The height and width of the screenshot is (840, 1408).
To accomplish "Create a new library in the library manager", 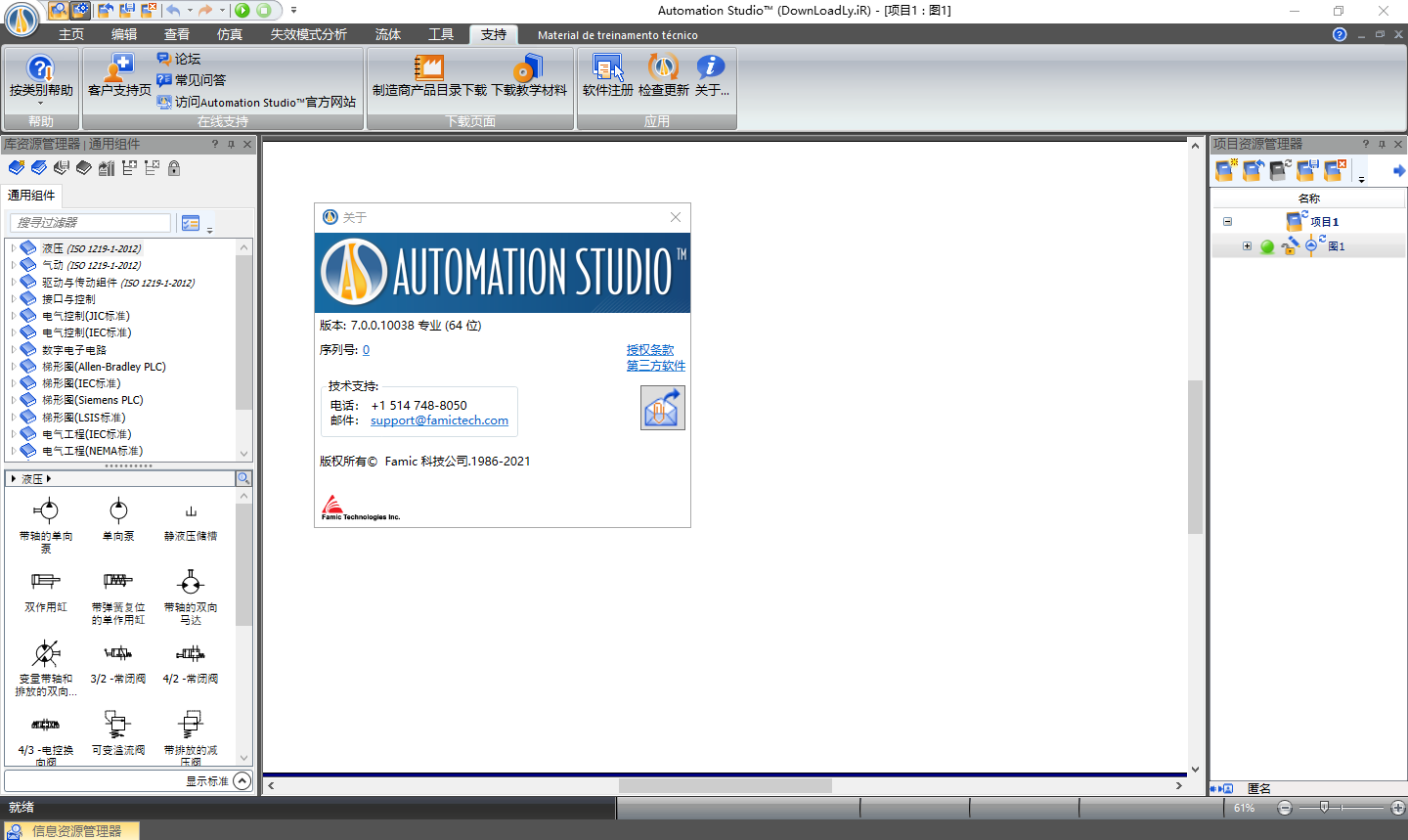I will click(16, 167).
